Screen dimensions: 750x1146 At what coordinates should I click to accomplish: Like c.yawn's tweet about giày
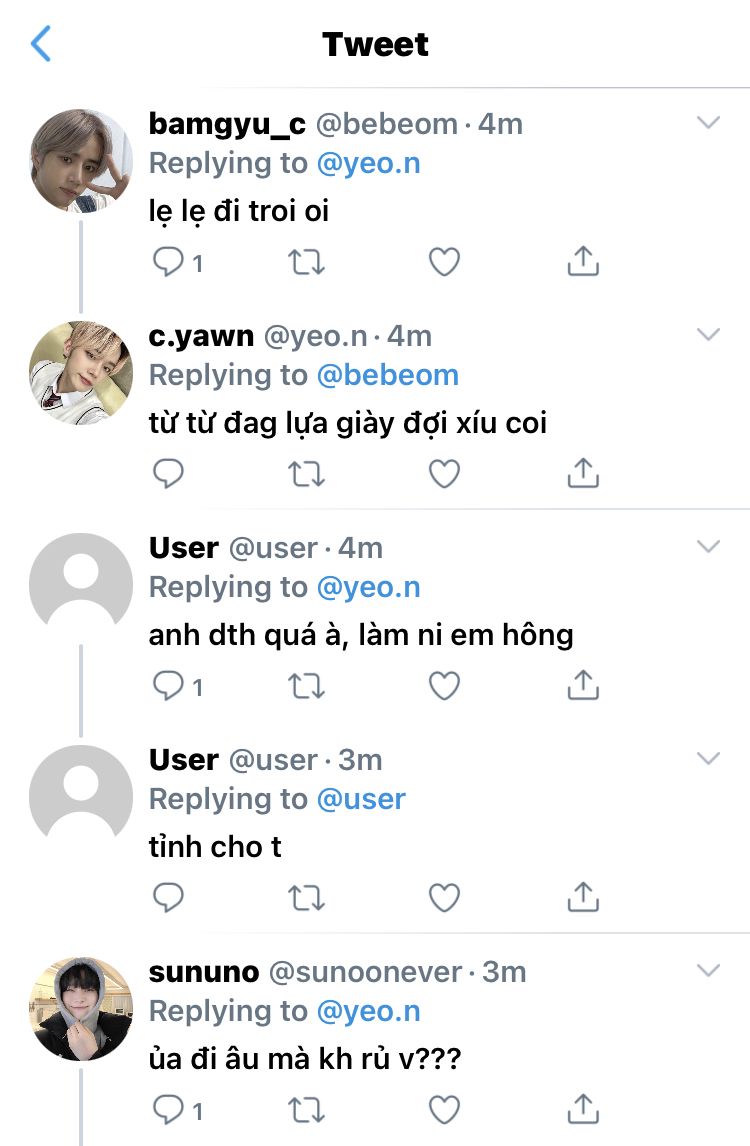coord(444,474)
